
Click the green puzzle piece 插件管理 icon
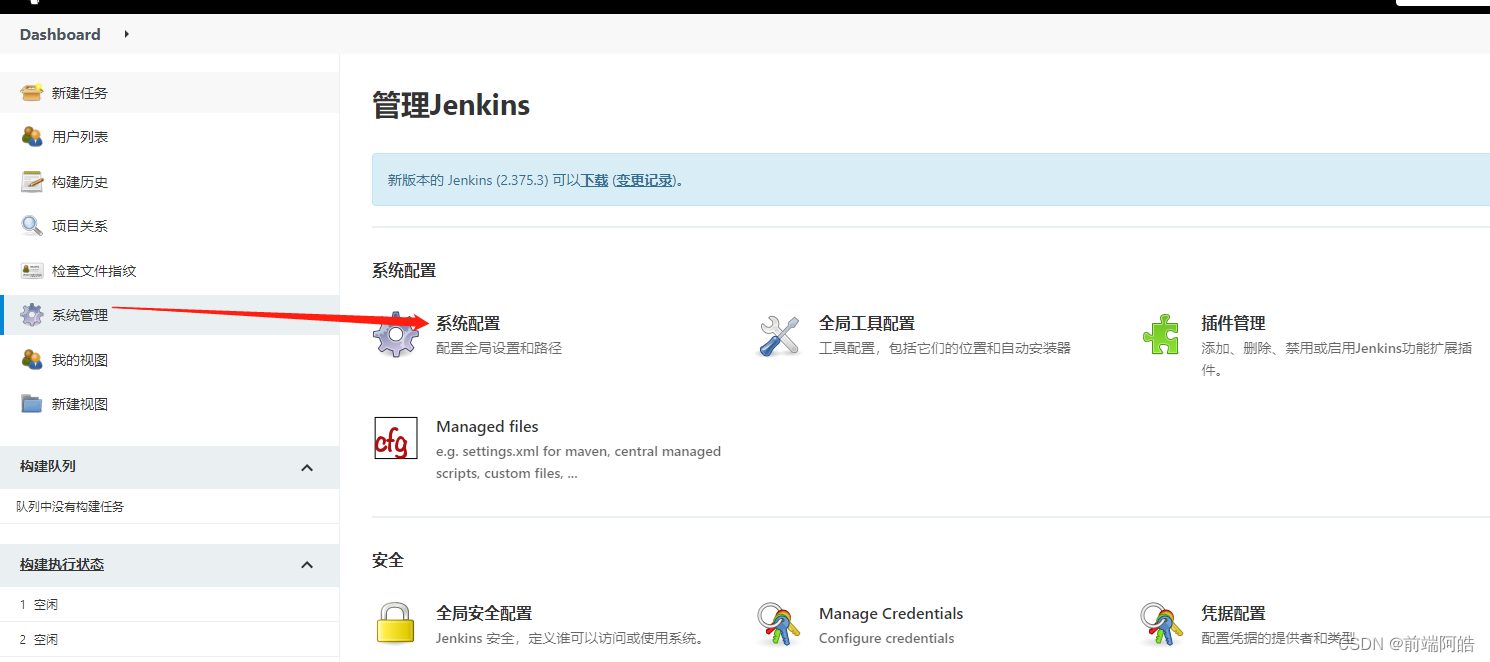point(1161,335)
